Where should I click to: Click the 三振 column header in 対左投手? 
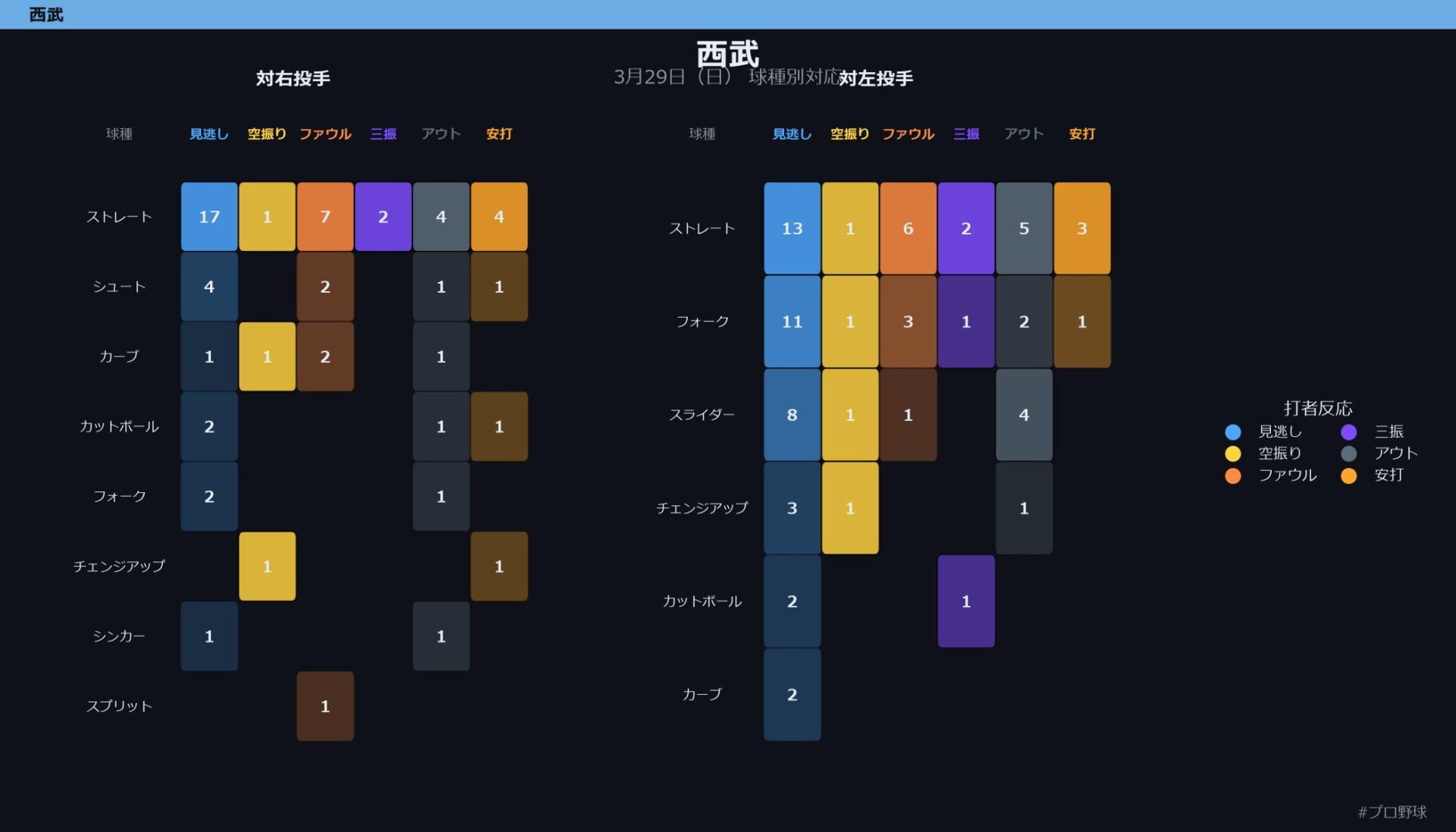point(966,133)
